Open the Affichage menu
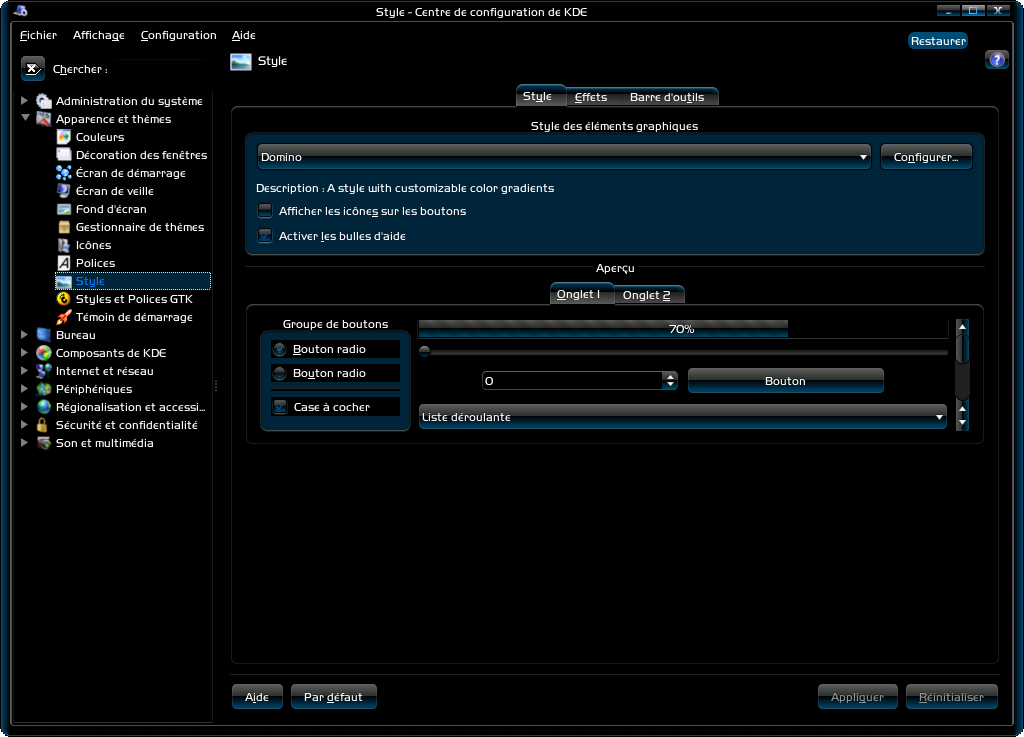The width and height of the screenshot is (1024, 737). tap(99, 35)
